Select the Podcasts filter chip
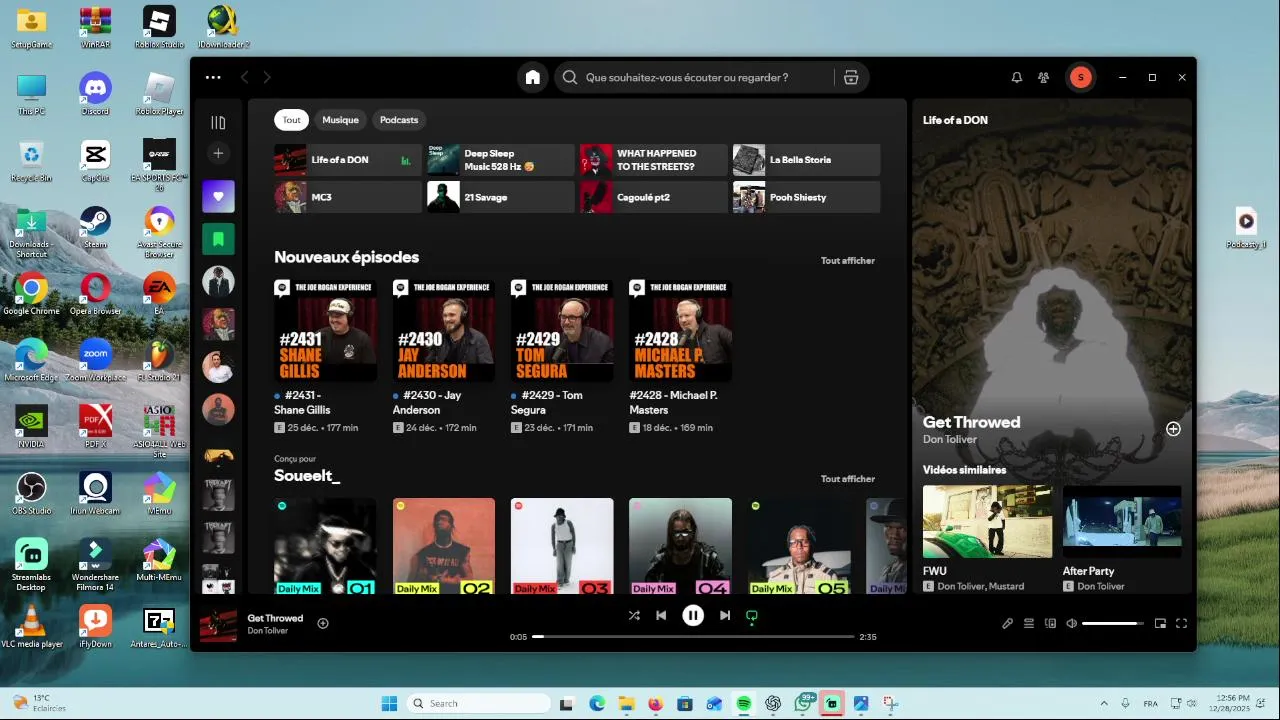Screen dimensions: 1280x720 pos(399,120)
